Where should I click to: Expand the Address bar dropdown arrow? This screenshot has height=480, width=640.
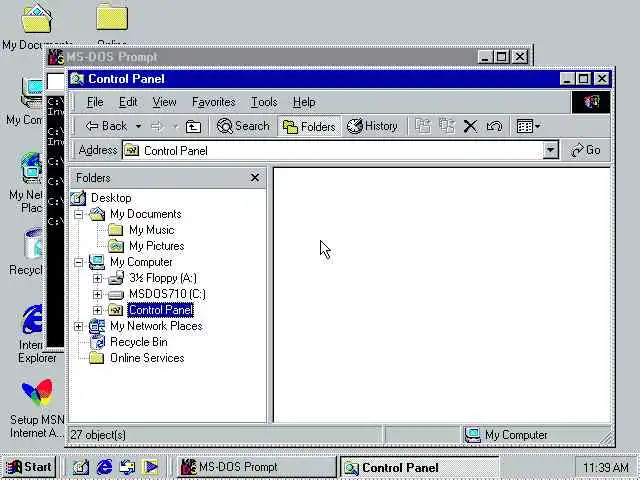coord(550,151)
